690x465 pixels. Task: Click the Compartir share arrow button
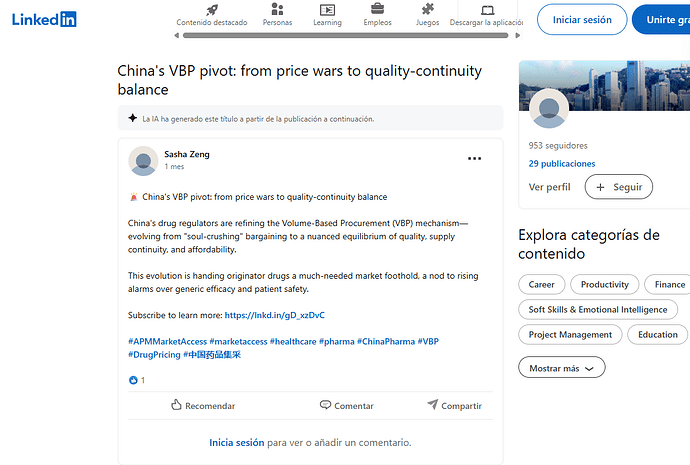coord(455,405)
